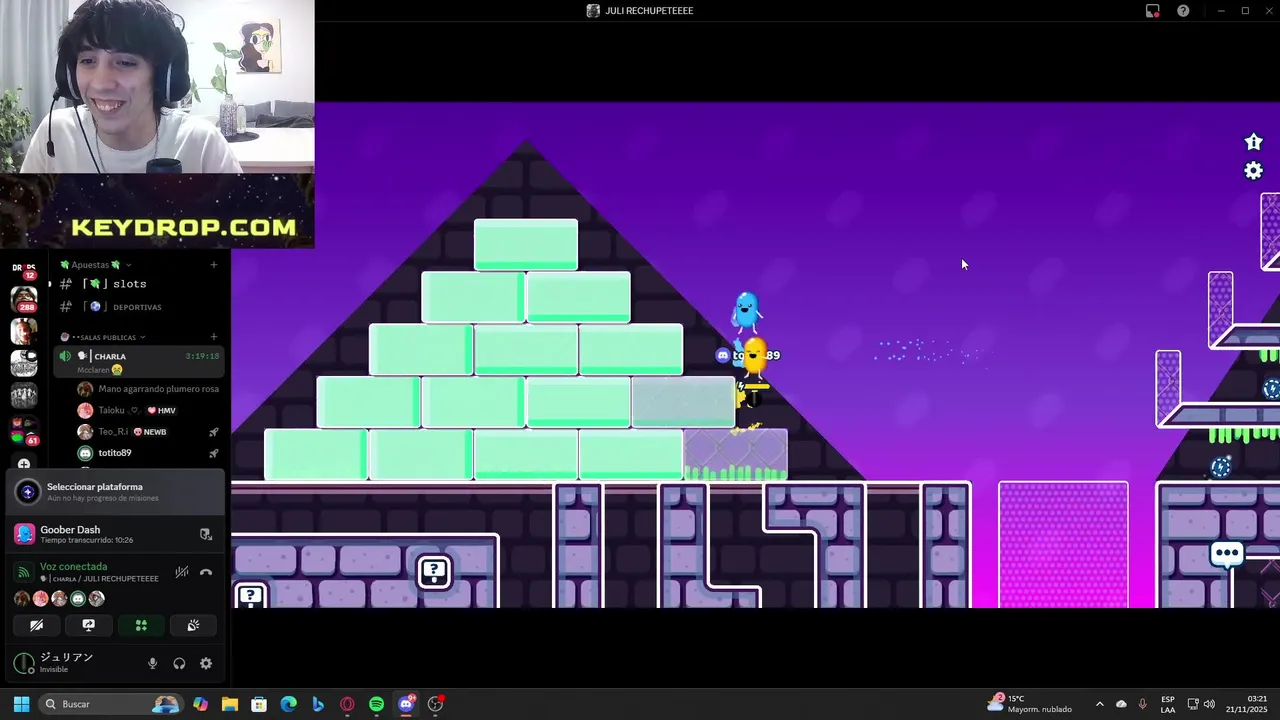Click the voice participants avatar row
1280x720 pixels.
click(59, 599)
